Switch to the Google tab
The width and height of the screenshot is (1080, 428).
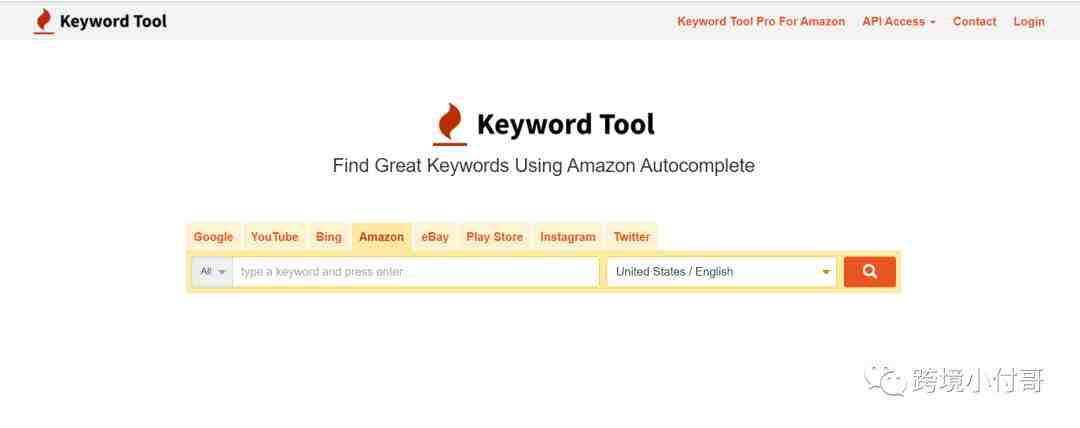pos(214,236)
